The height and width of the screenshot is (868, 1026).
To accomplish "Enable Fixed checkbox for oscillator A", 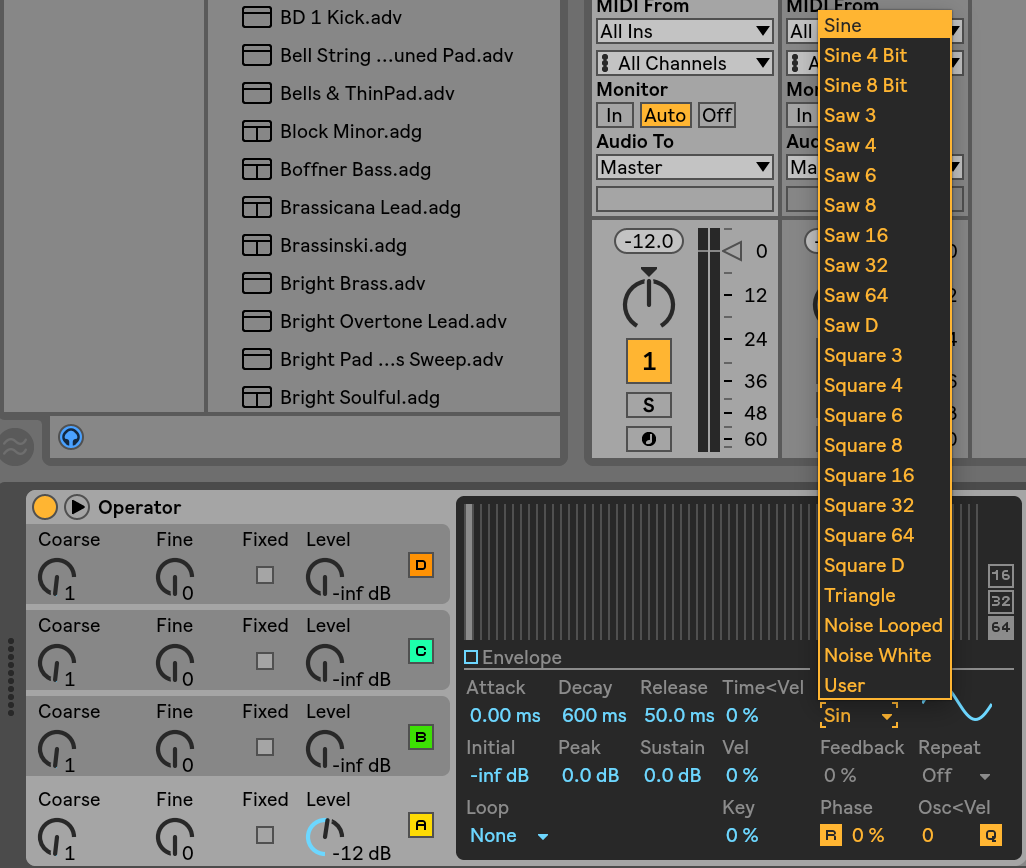I will coord(265,835).
